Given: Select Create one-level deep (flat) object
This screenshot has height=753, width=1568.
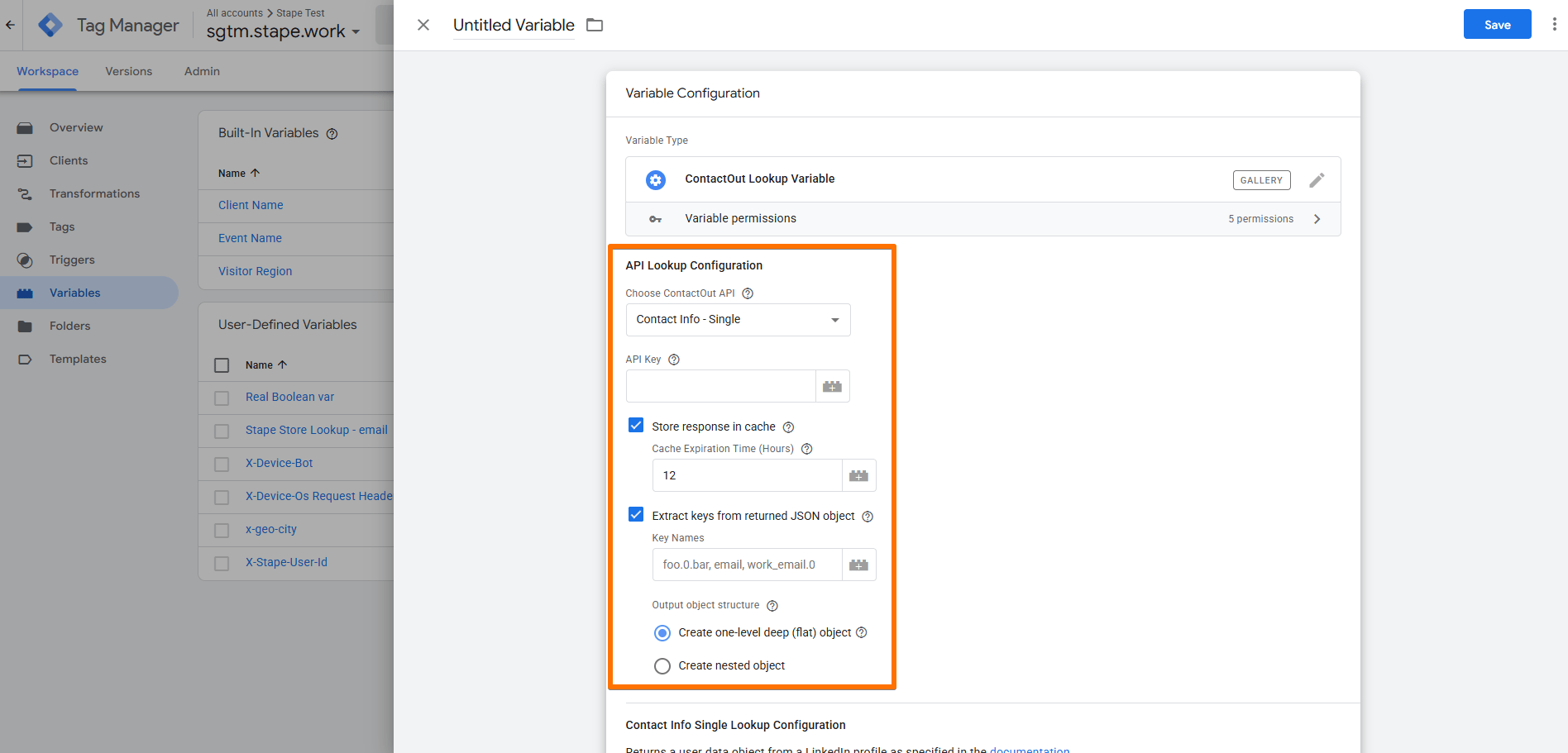Looking at the screenshot, I should click(x=662, y=633).
